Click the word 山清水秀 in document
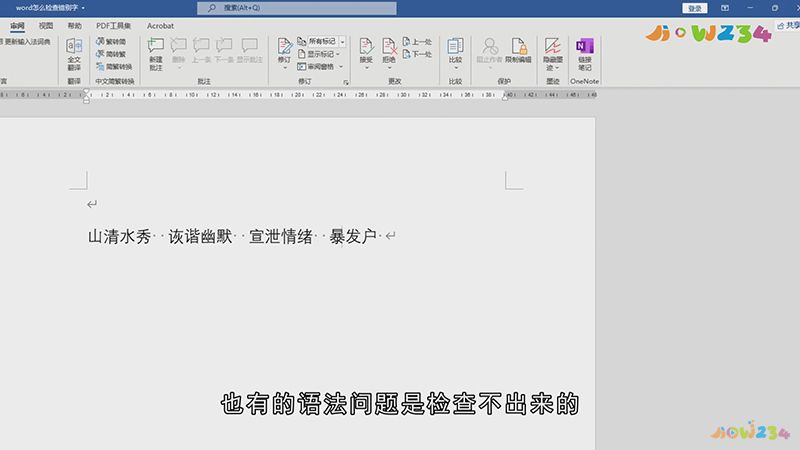The width and height of the screenshot is (800, 450). pyautogui.click(x=120, y=236)
